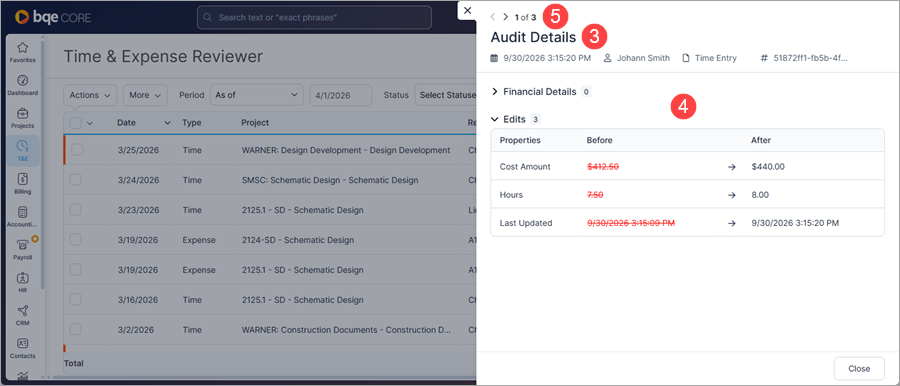900x386 pixels.
Task: Click SMSC: Schematic Design project cell
Action: [x=330, y=180]
